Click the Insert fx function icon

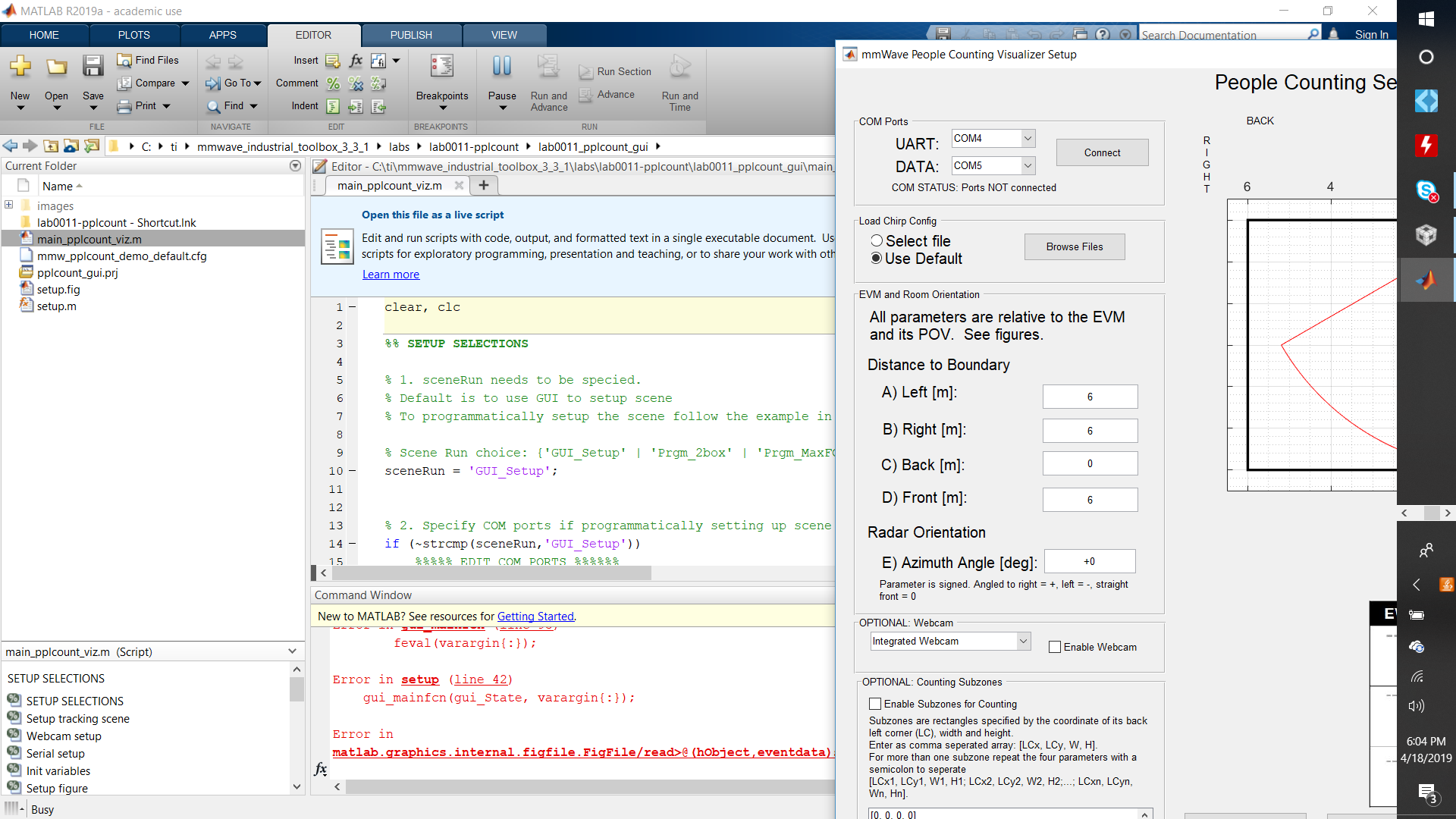coord(356,61)
